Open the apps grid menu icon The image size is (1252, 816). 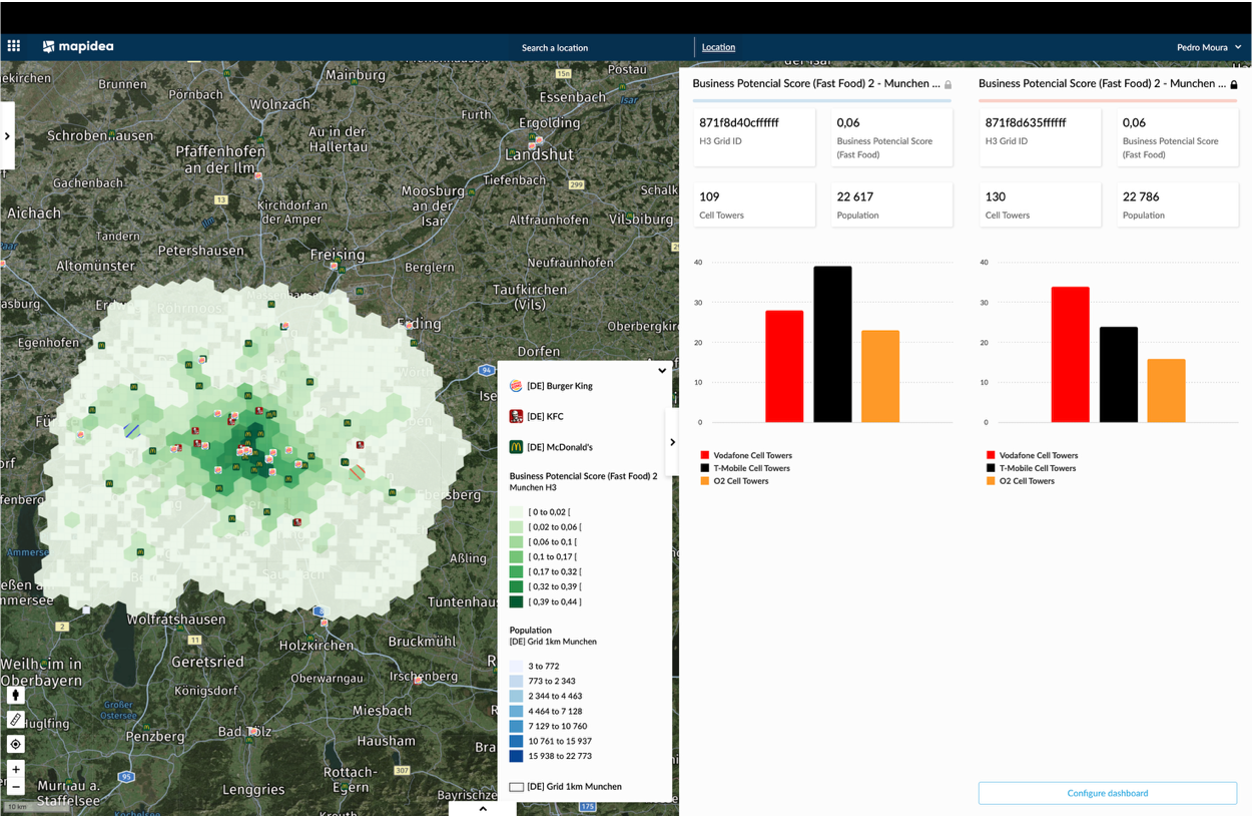pyautogui.click(x=14, y=46)
